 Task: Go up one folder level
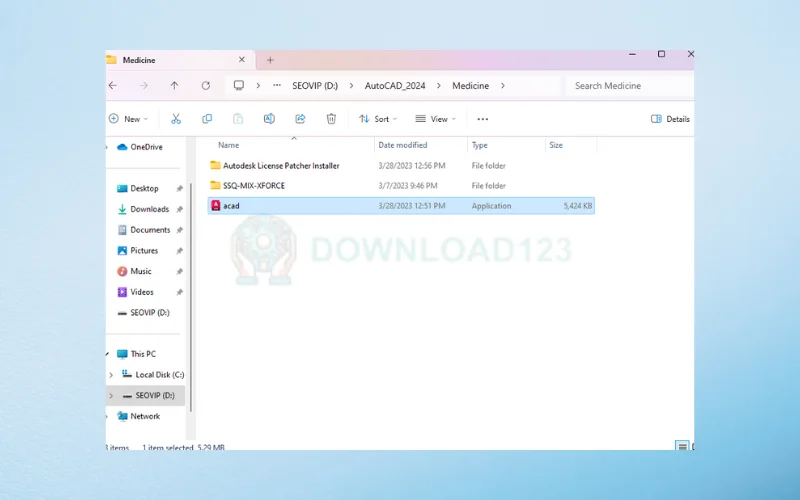tap(175, 86)
